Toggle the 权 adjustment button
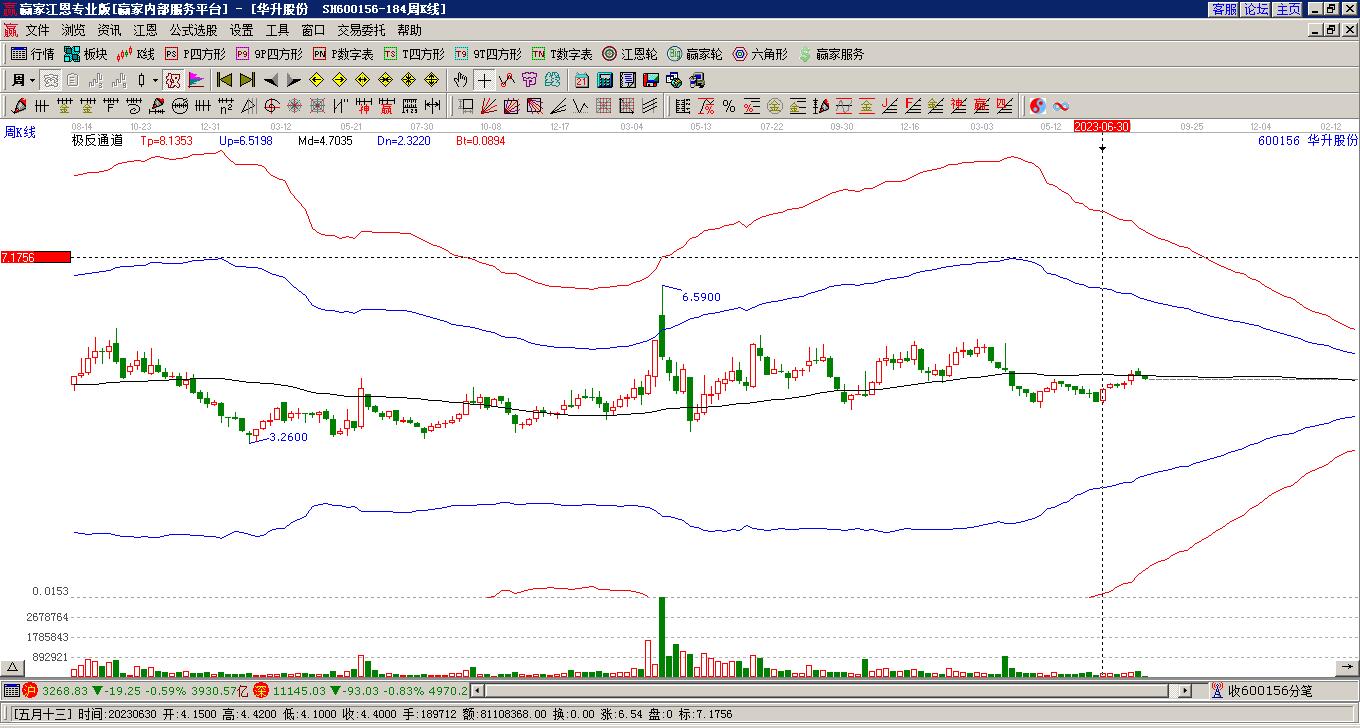Image resolution: width=1360 pixels, height=728 pixels. click(173, 80)
